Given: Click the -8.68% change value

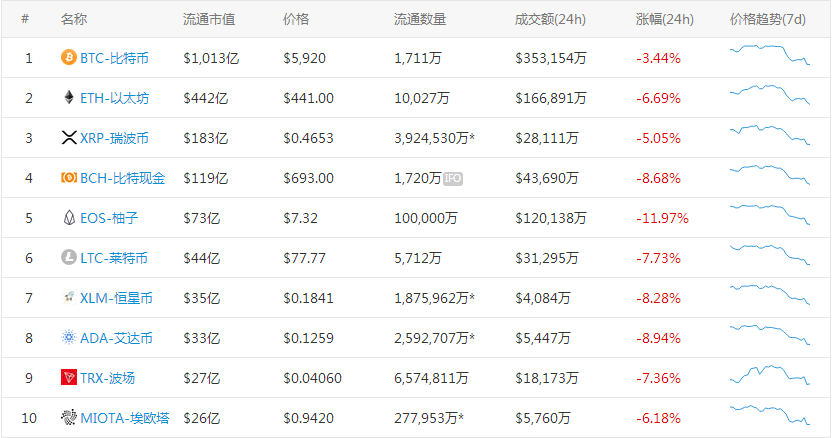Looking at the screenshot, I should (x=658, y=178).
